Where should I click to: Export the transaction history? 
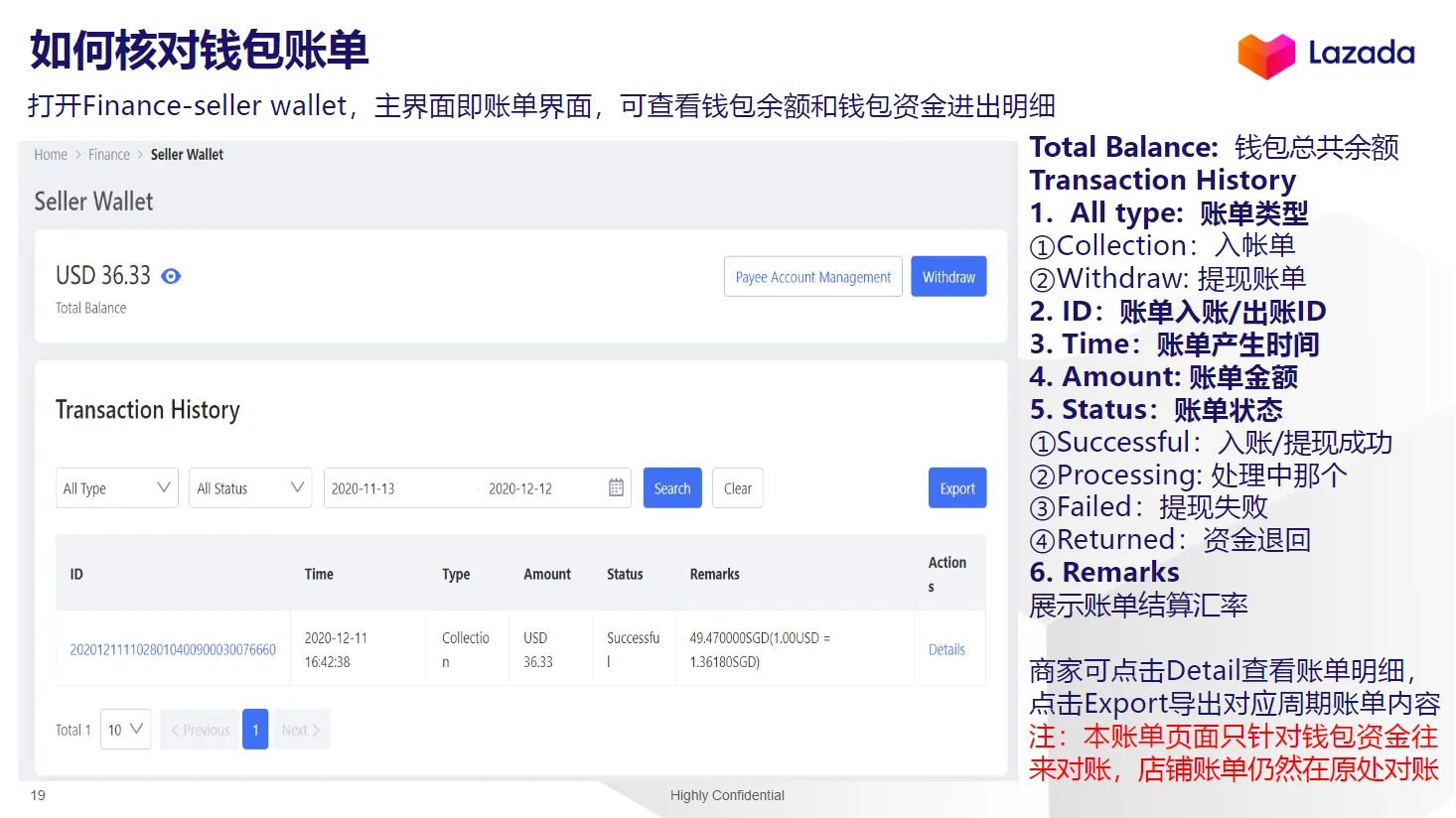(x=956, y=487)
